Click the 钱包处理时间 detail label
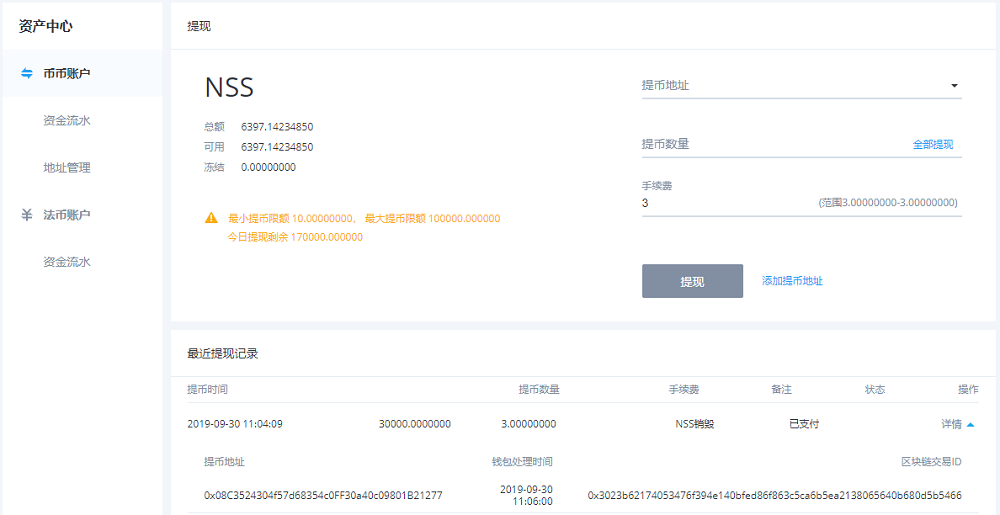The height and width of the screenshot is (515, 1000). 522,461
